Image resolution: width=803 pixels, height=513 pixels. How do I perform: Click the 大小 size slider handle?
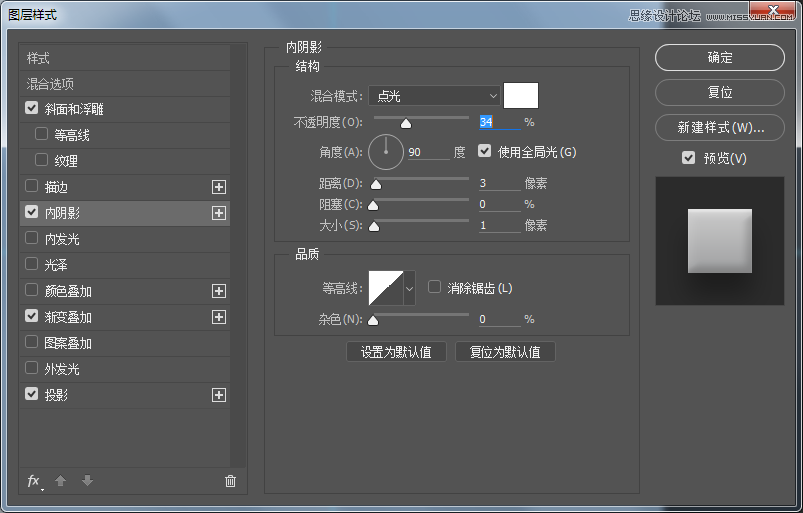(x=374, y=226)
